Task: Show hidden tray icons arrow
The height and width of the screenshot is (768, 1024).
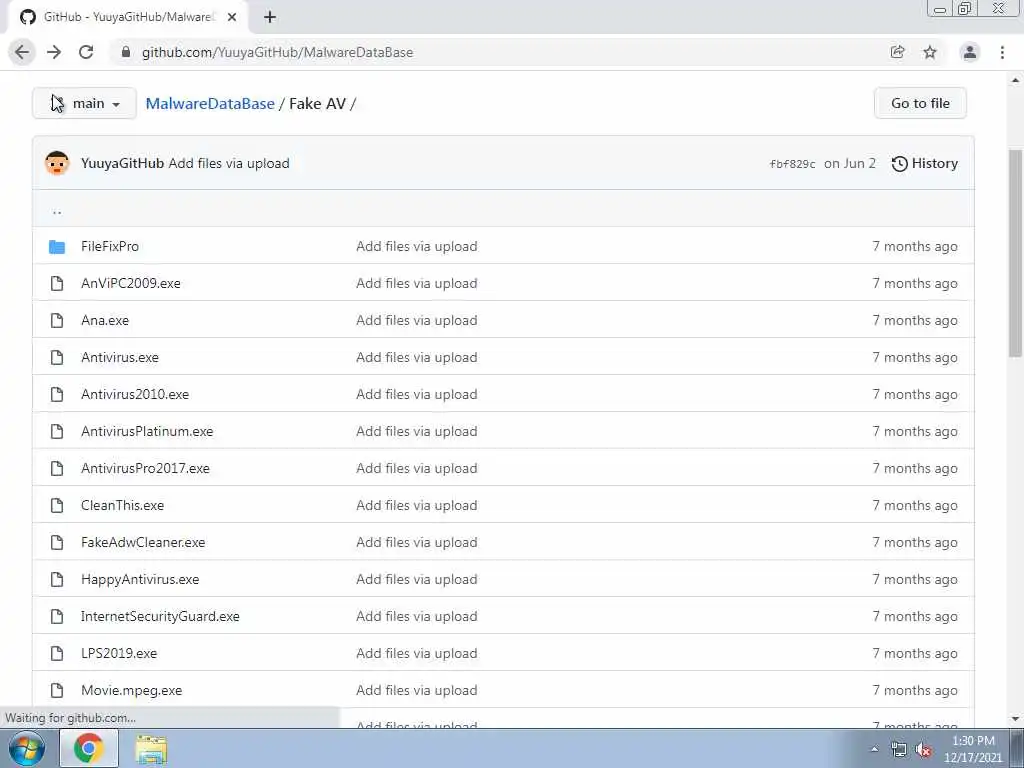Action: point(874,750)
